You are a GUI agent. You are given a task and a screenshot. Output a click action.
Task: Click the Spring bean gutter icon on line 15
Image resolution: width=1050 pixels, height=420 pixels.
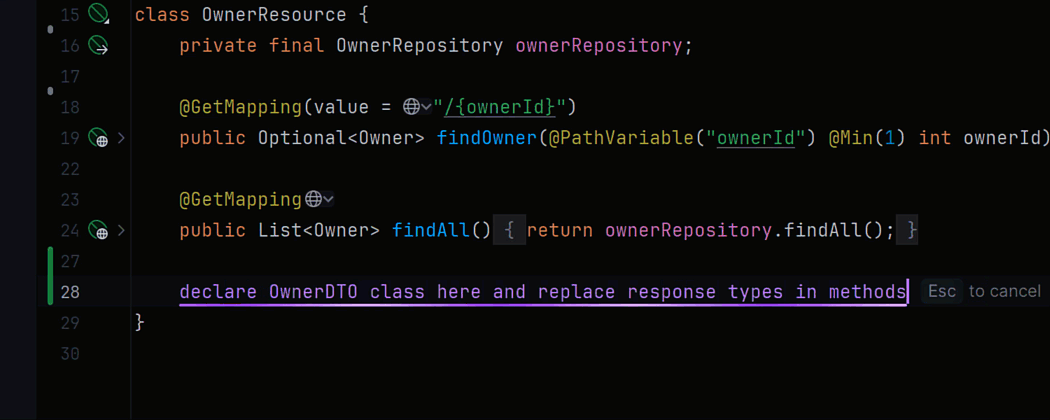point(98,14)
